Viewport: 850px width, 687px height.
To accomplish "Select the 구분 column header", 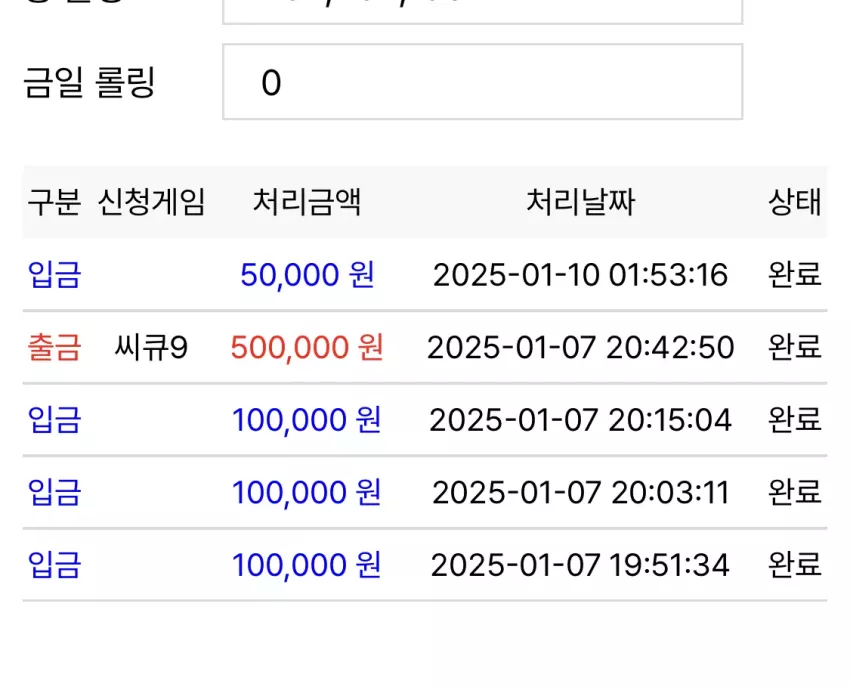I will point(54,202).
